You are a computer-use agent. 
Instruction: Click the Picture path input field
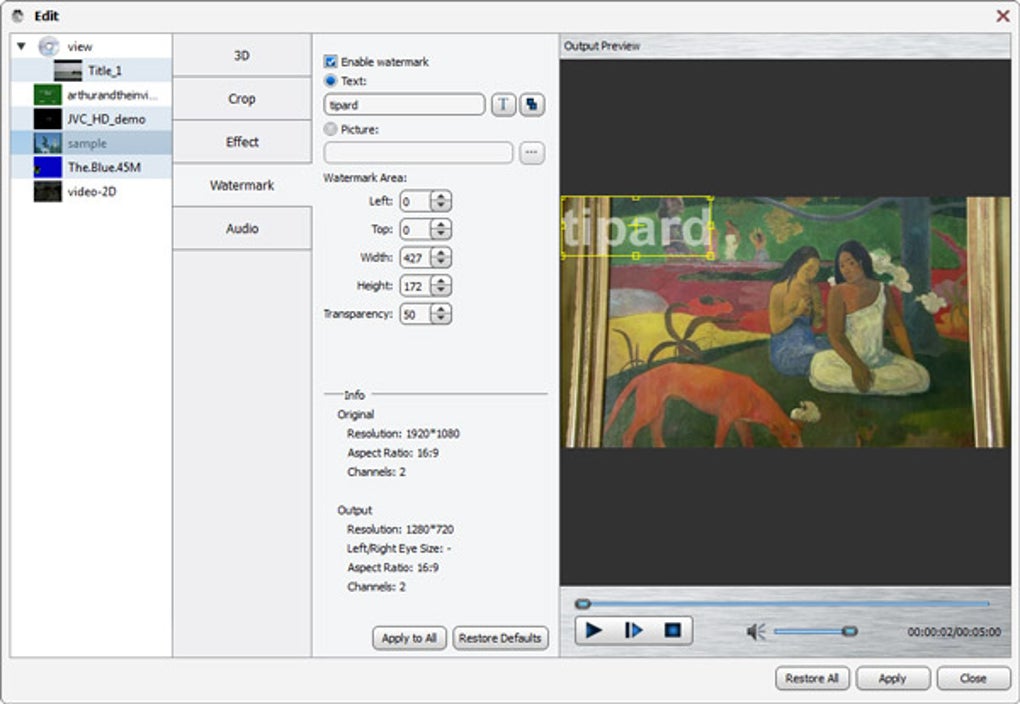click(418, 153)
